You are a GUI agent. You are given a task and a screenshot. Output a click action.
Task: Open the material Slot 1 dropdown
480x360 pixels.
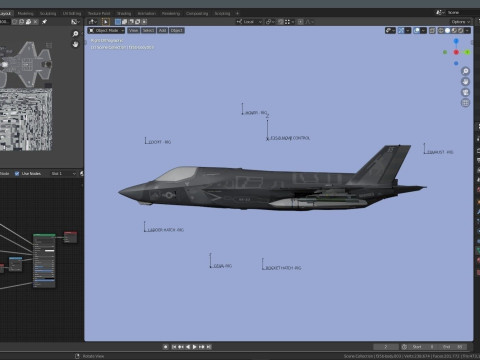(63, 174)
